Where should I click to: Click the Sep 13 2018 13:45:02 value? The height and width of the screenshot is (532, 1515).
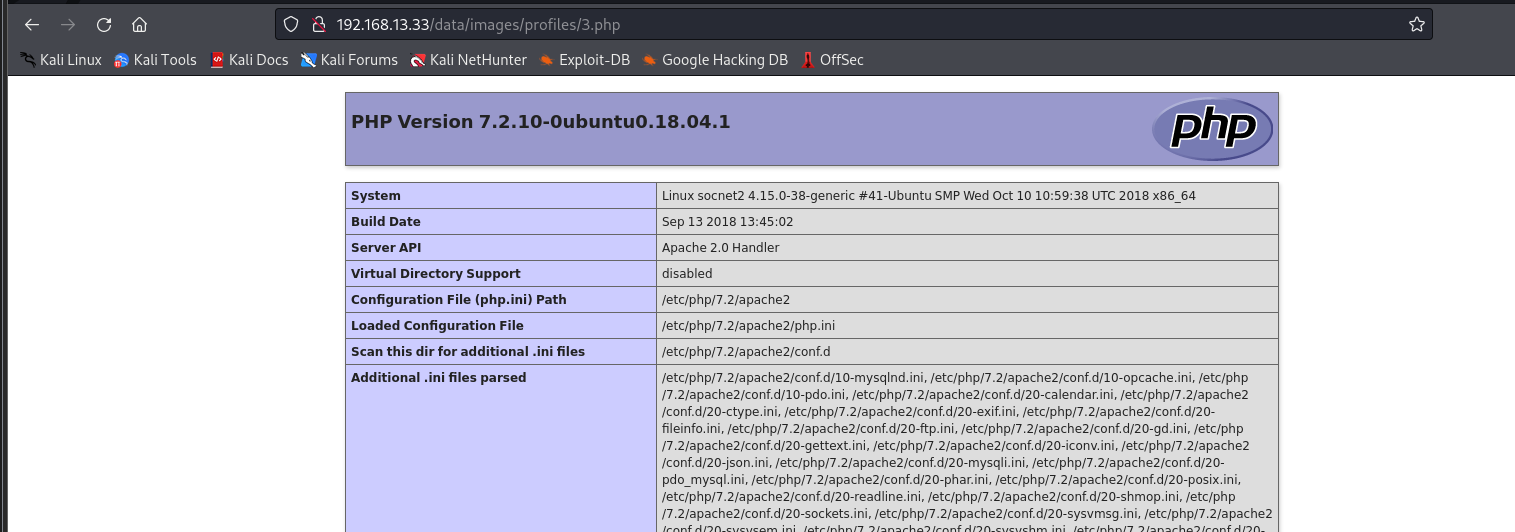[728, 222]
